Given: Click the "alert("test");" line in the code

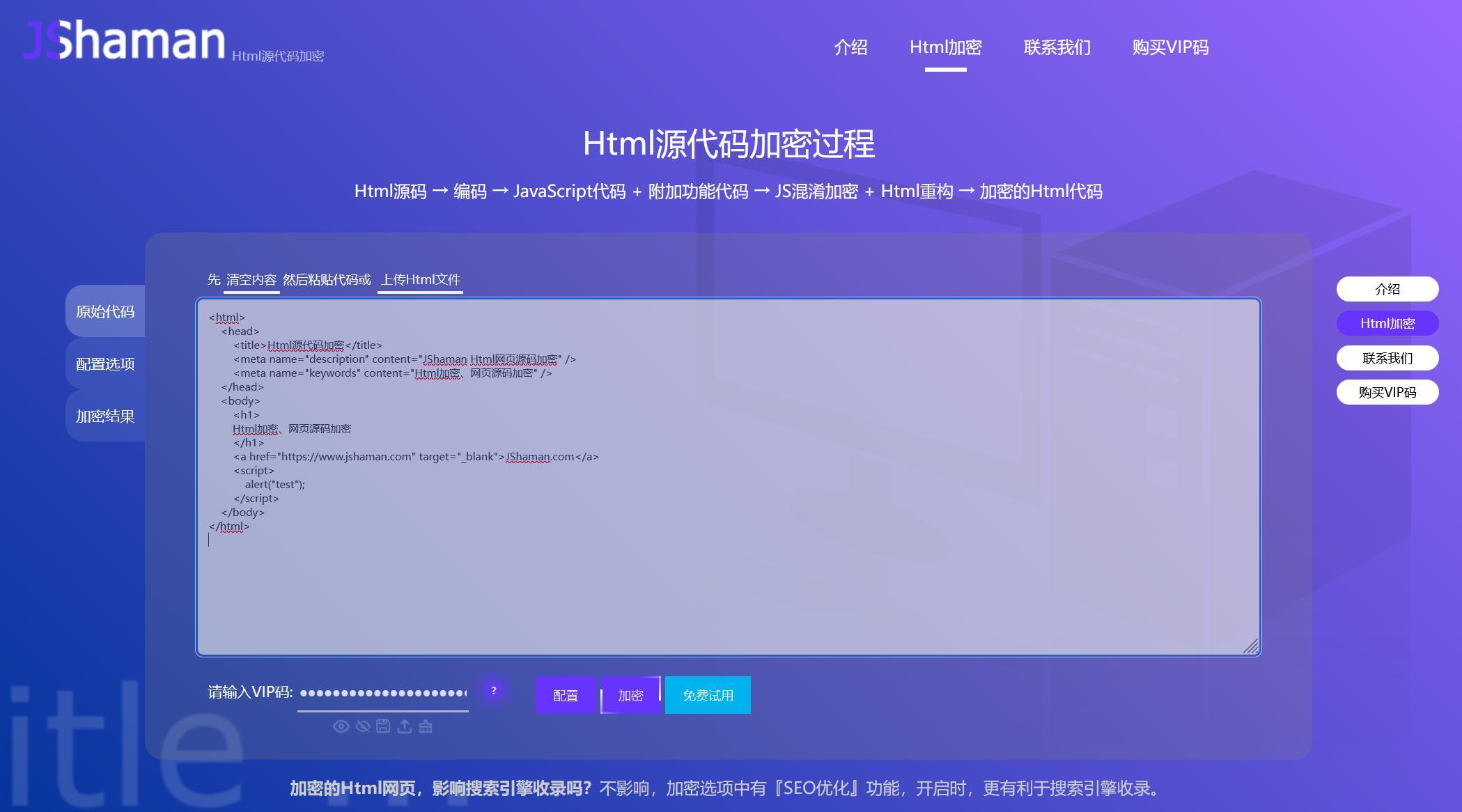Looking at the screenshot, I should pyautogui.click(x=275, y=485).
